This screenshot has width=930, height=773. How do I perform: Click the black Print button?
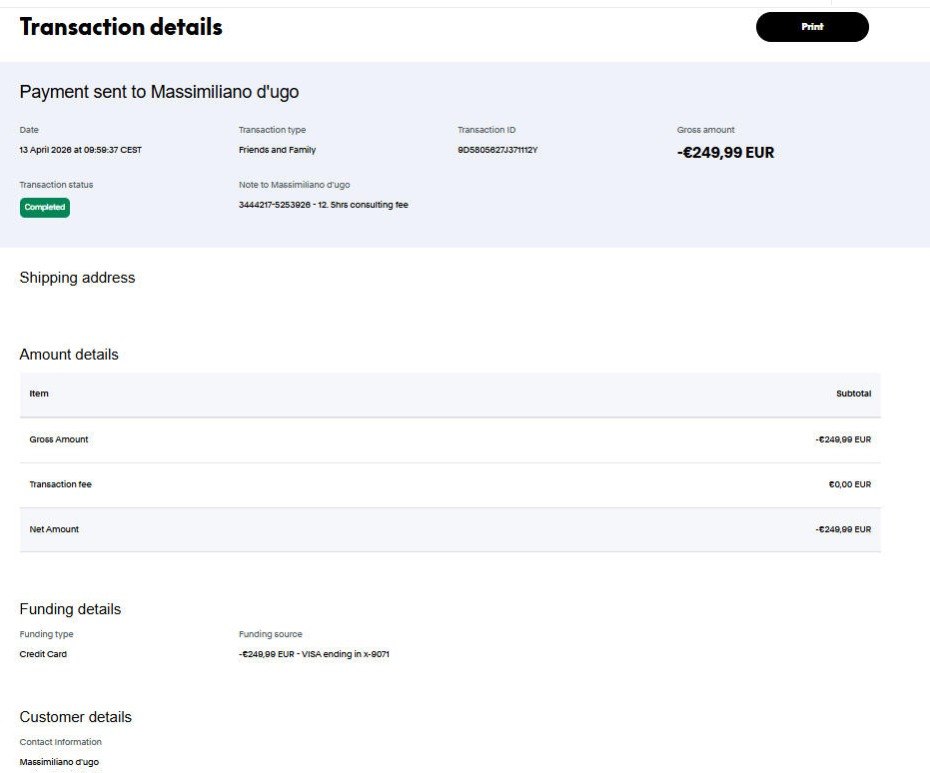[812, 27]
